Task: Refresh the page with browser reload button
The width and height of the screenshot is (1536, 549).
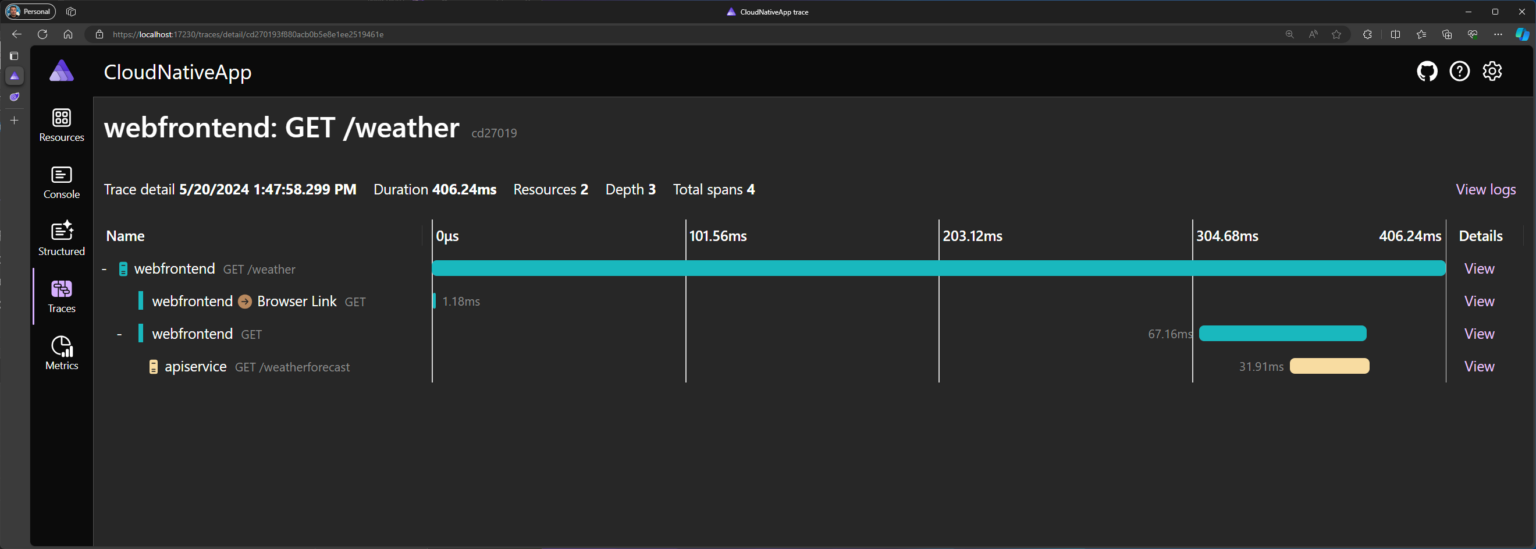Action: click(43, 34)
